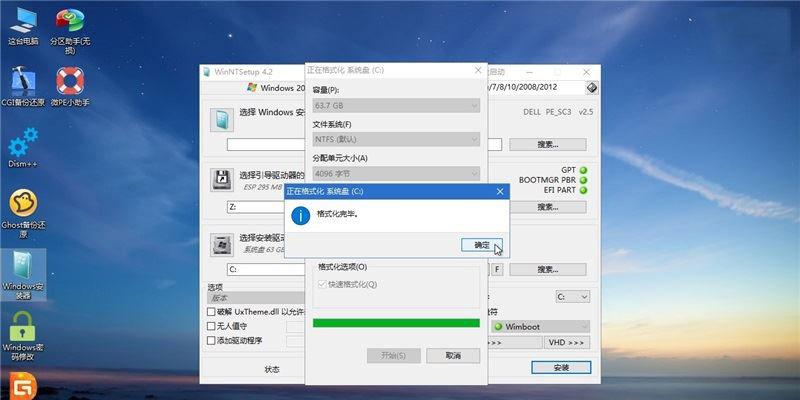Enable the 无人值守 checkbox
800x400 pixels.
211,326
